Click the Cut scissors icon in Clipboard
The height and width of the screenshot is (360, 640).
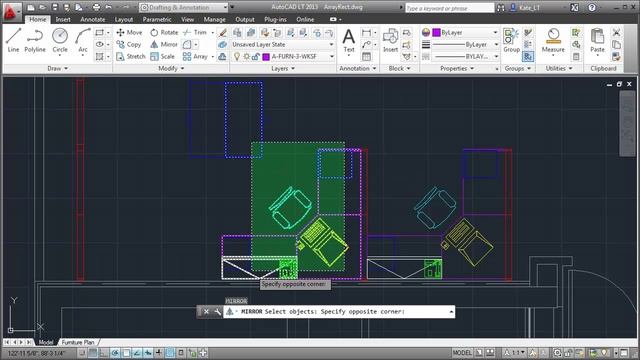point(616,32)
